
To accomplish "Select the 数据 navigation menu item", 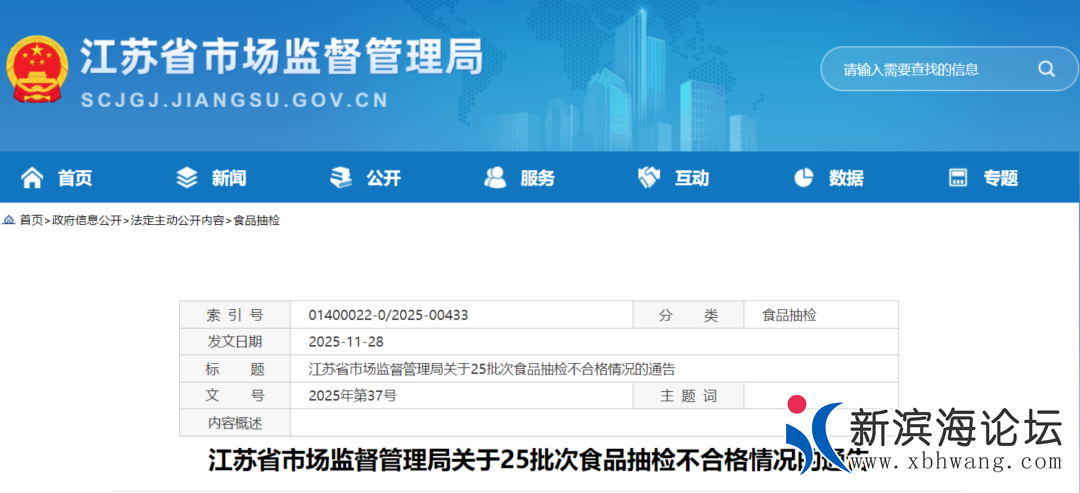I will click(846, 178).
